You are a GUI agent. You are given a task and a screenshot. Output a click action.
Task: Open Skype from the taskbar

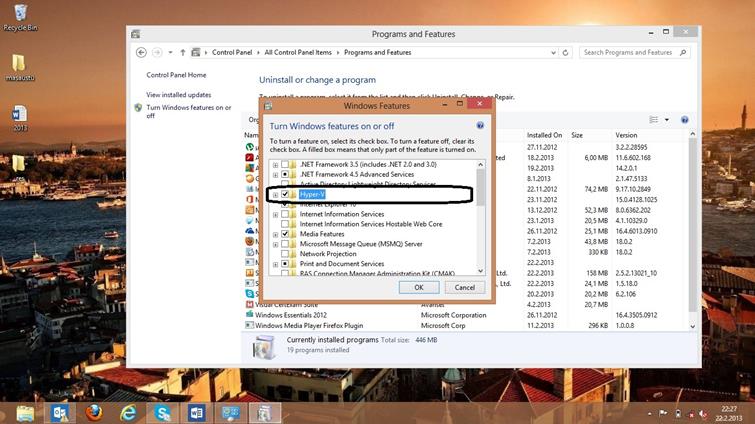tap(162, 413)
